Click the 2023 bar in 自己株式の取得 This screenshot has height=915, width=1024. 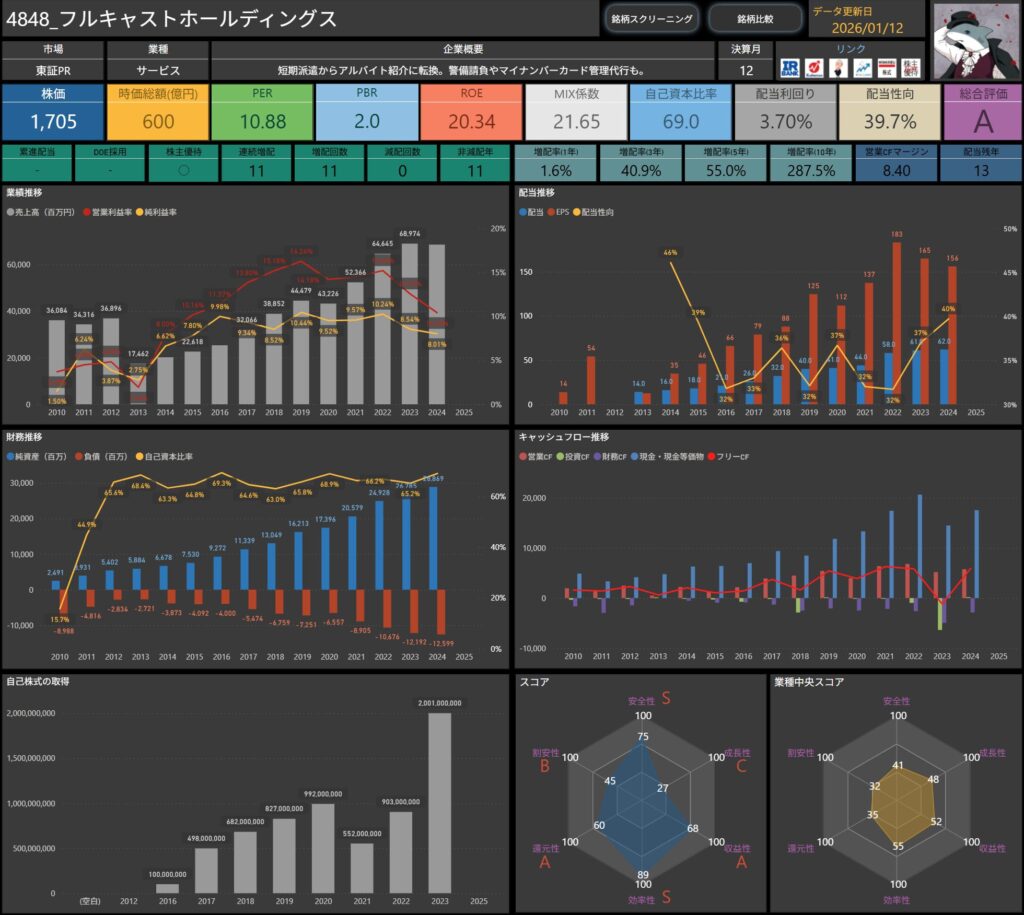pyautogui.click(x=439, y=800)
